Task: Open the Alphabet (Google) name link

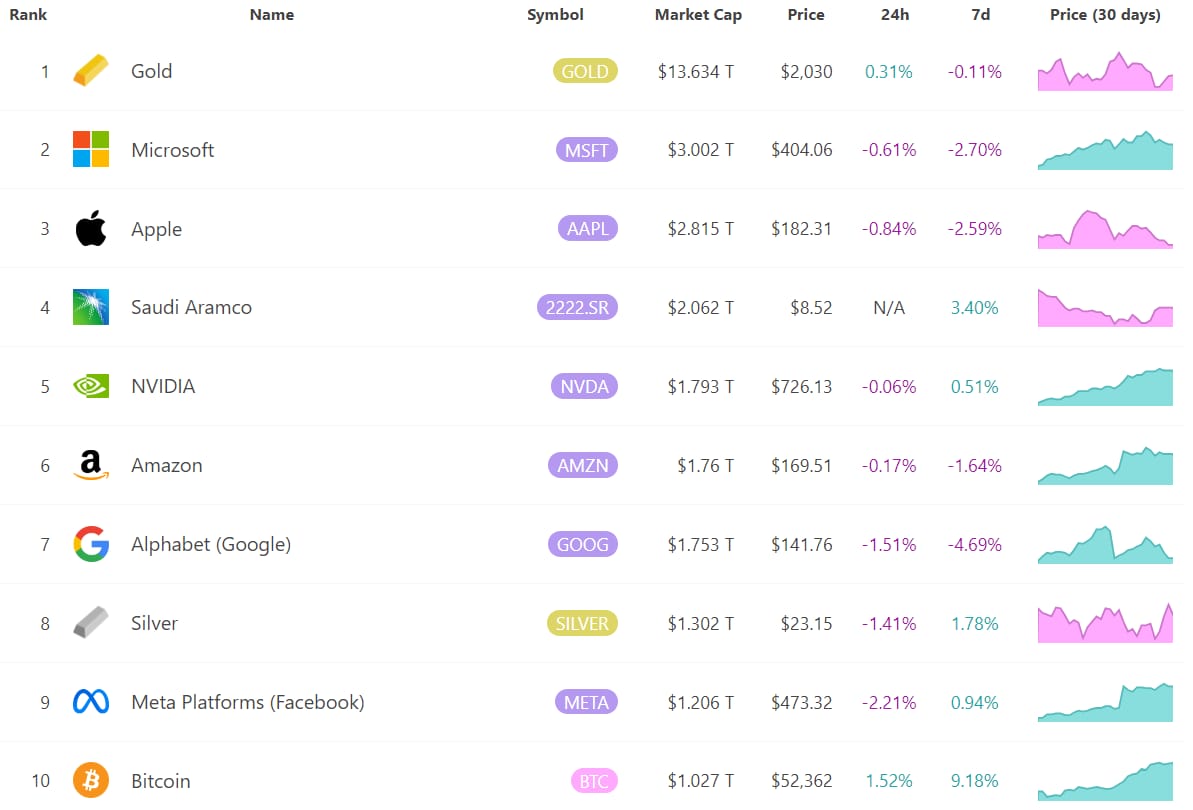Action: click(211, 545)
